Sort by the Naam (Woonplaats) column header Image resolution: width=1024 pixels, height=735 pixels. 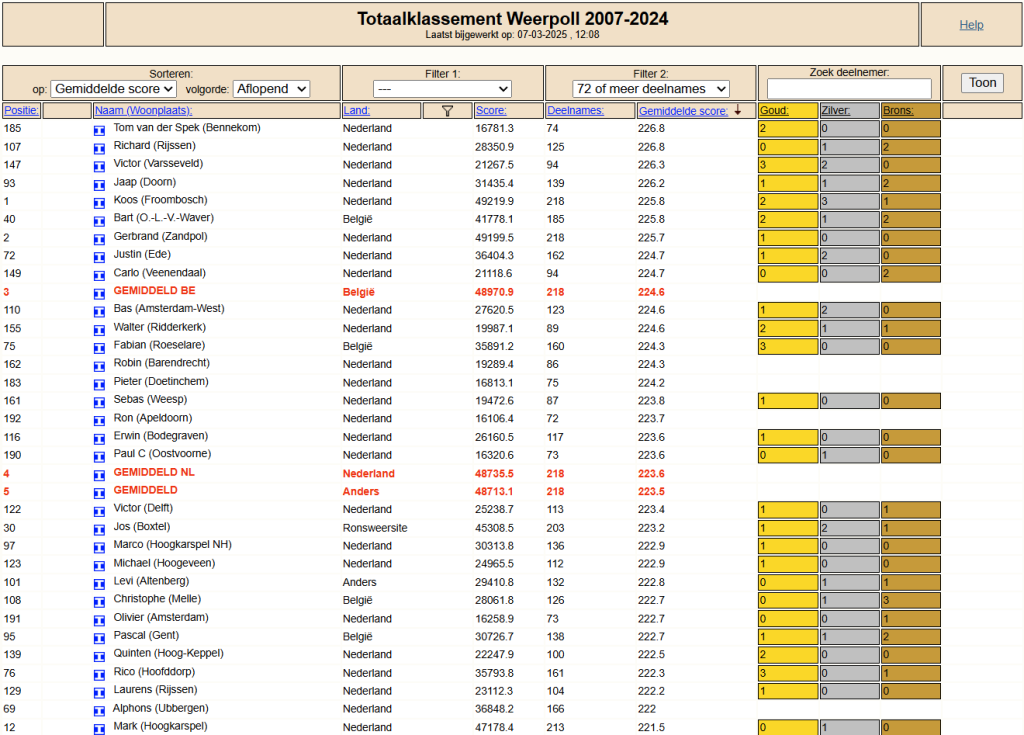(144, 110)
